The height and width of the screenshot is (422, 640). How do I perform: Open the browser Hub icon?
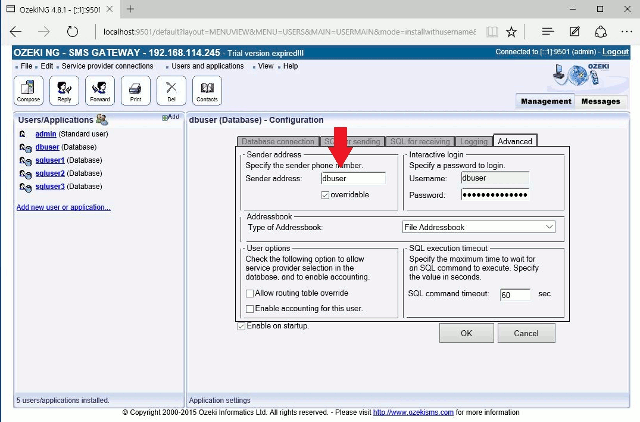(548, 31)
